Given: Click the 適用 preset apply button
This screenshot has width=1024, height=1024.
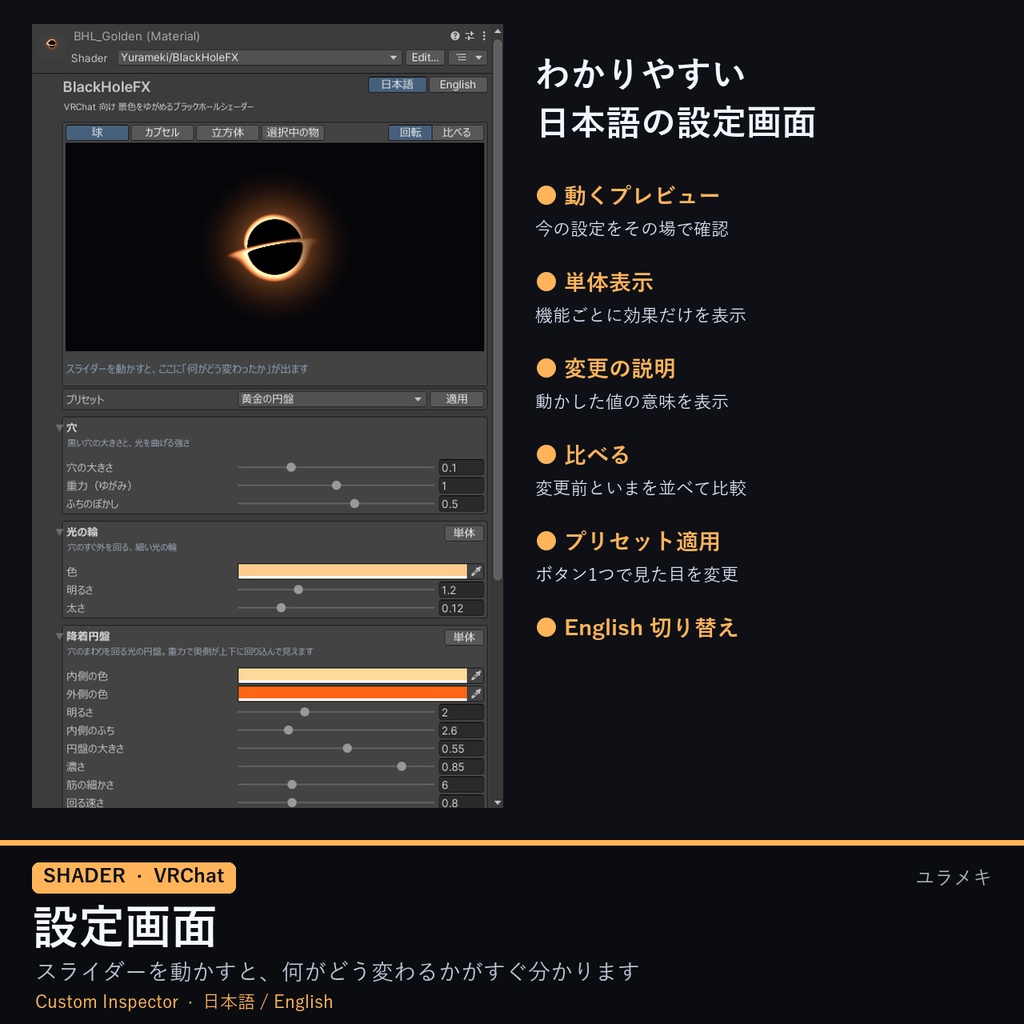Looking at the screenshot, I should [x=456, y=399].
